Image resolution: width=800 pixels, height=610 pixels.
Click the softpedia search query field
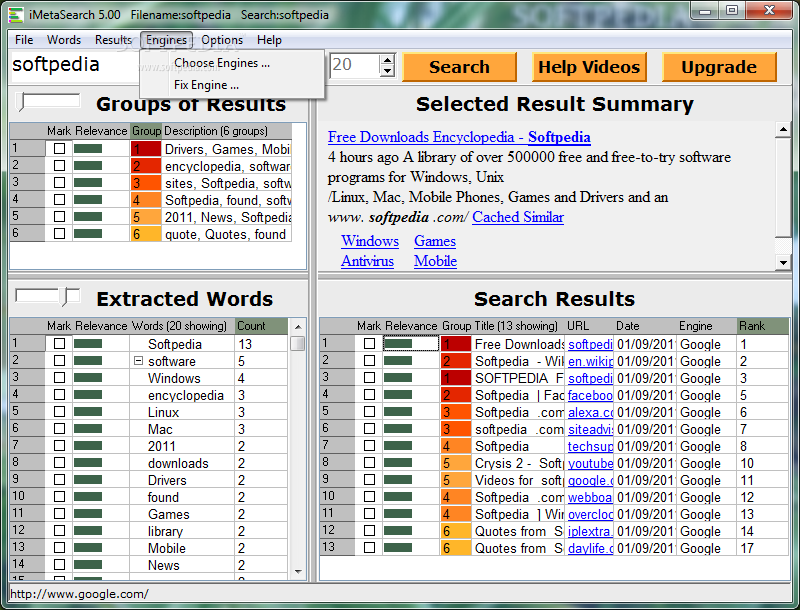(x=75, y=65)
